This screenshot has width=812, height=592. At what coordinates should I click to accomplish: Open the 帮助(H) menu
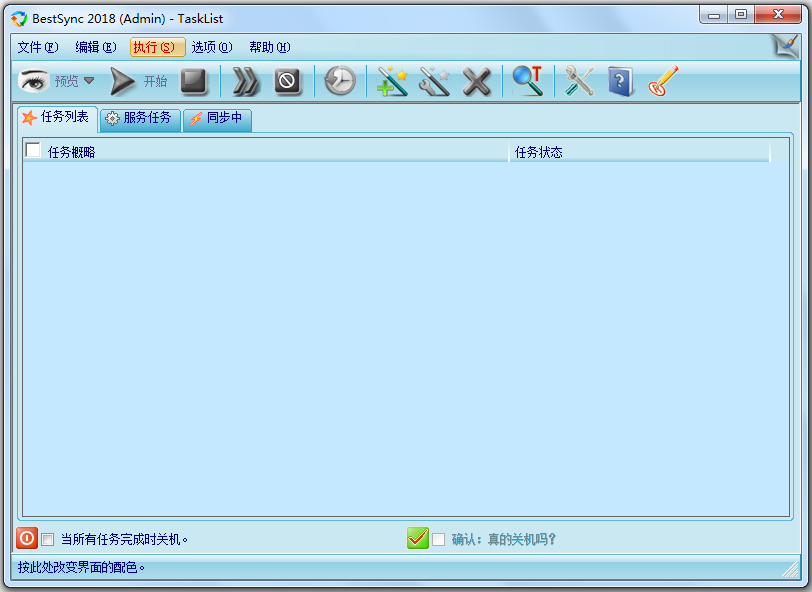click(x=270, y=47)
